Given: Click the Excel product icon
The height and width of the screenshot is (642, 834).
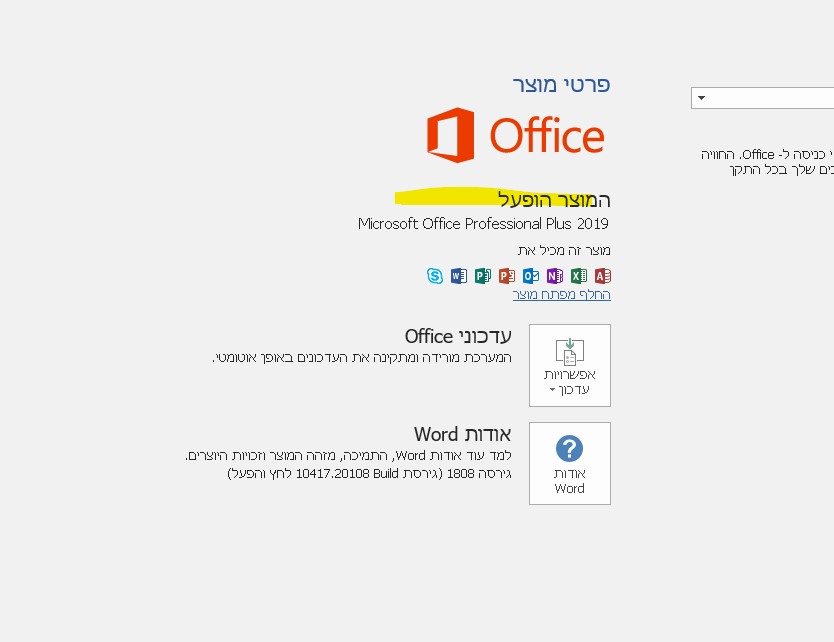Looking at the screenshot, I should click(x=579, y=276).
